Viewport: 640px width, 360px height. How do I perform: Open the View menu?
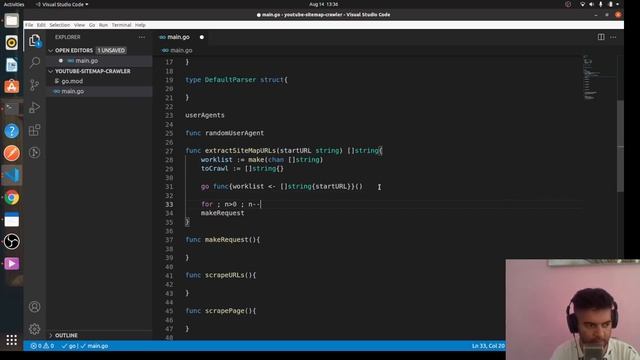79,25
